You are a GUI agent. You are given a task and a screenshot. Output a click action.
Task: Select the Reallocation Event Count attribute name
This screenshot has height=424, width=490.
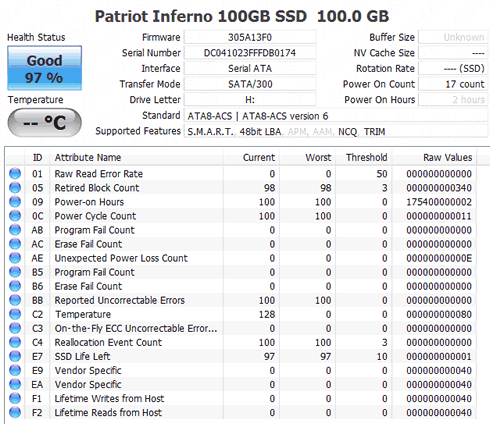[x=108, y=342]
